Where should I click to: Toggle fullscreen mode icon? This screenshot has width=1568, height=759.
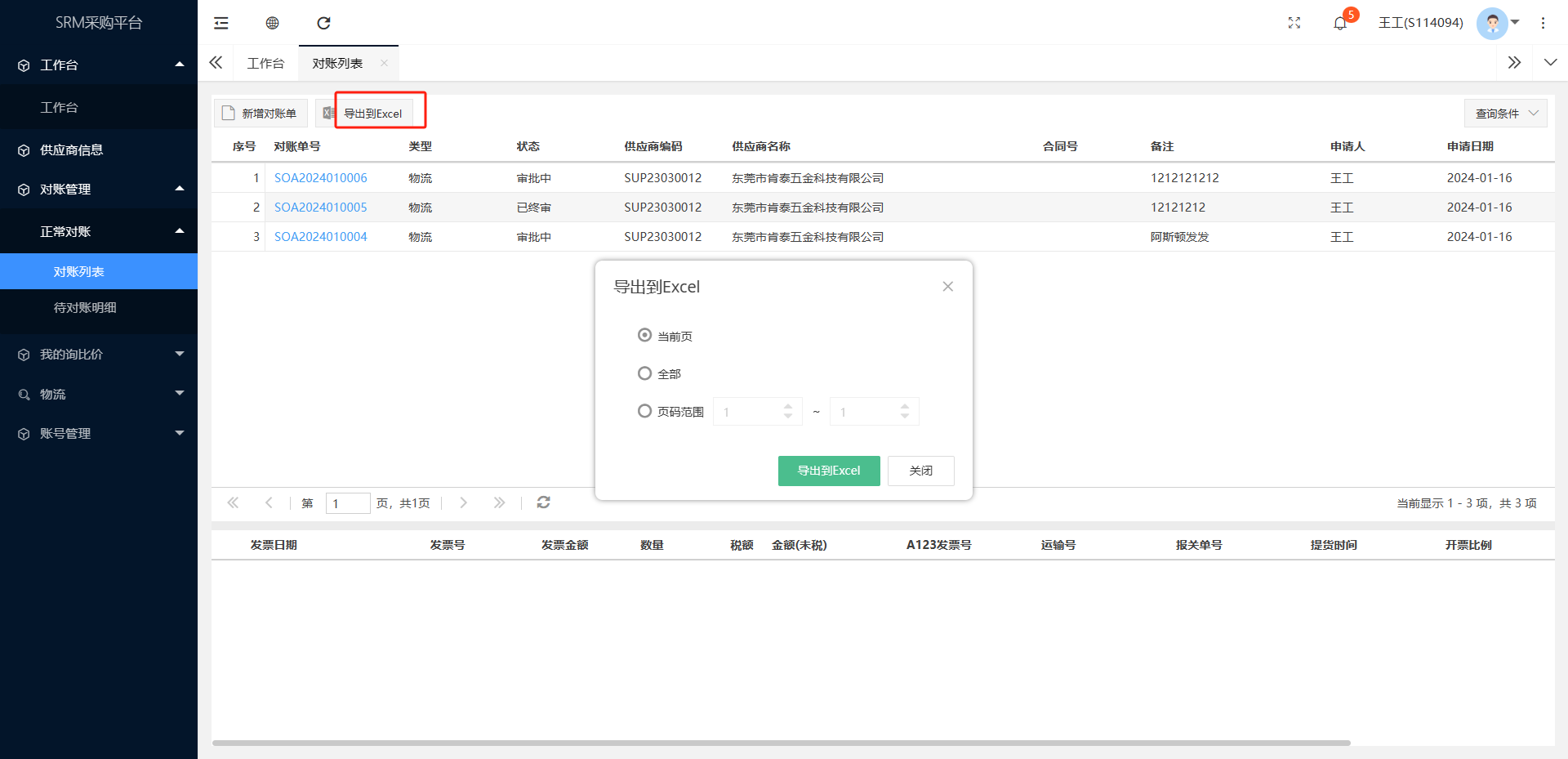(x=1294, y=23)
